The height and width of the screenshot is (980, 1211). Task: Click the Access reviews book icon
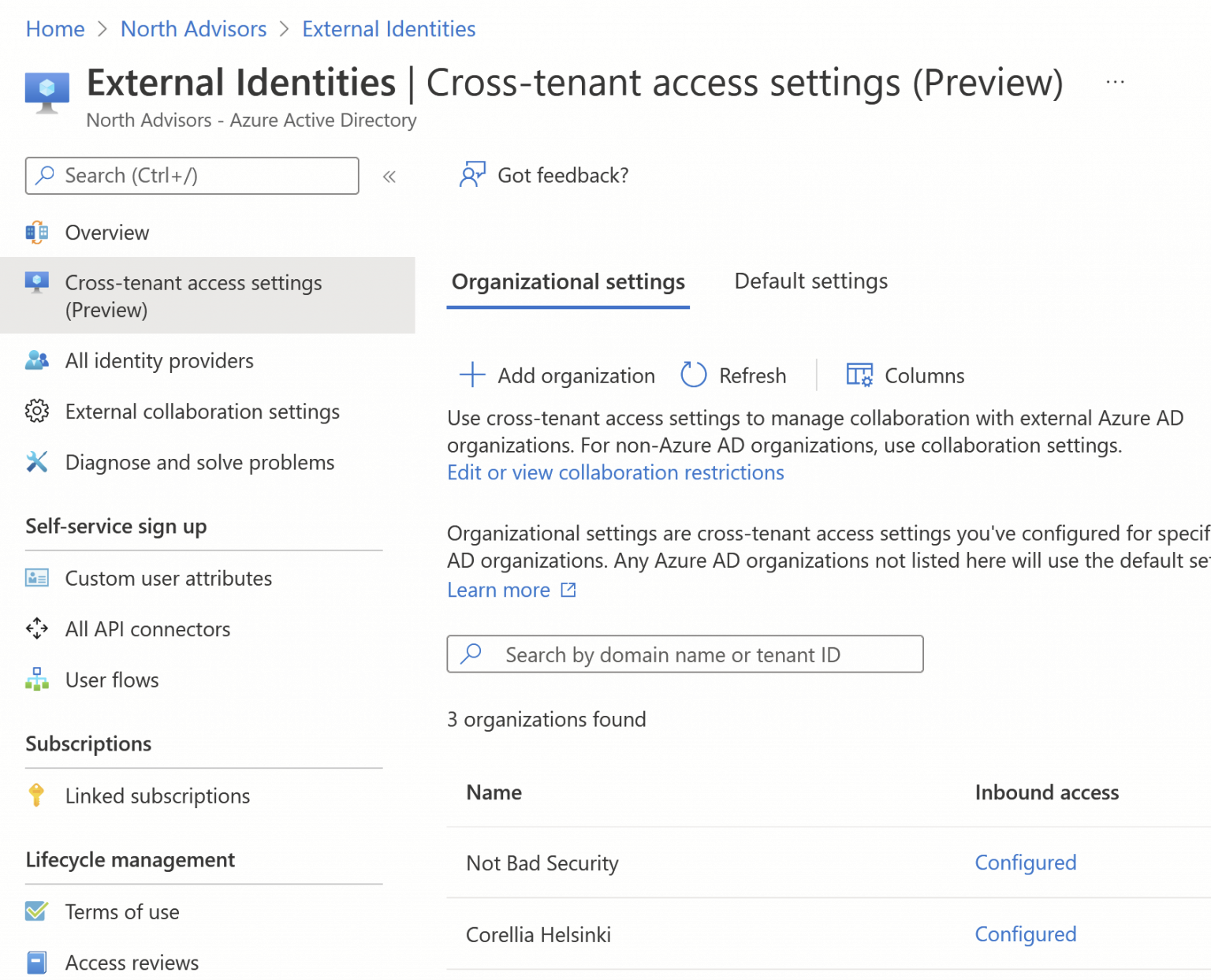(37, 963)
